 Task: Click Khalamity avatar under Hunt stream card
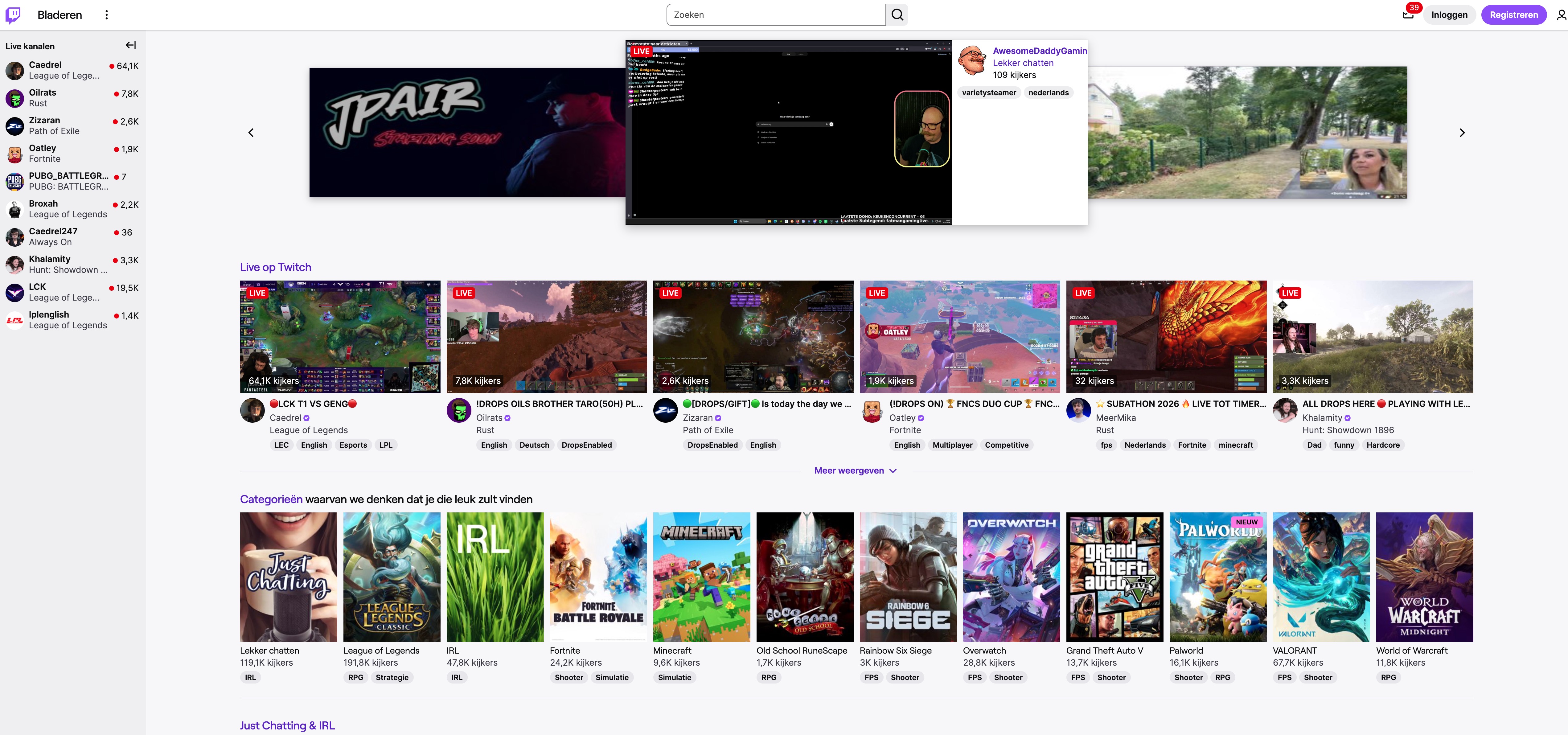[1285, 410]
